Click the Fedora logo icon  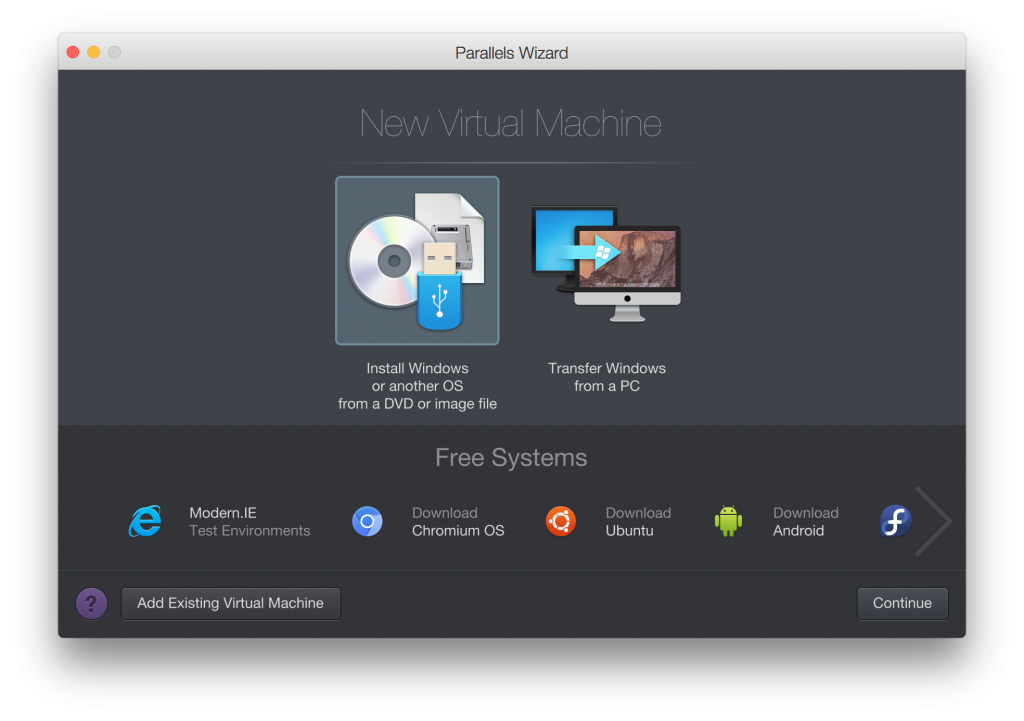coord(895,521)
